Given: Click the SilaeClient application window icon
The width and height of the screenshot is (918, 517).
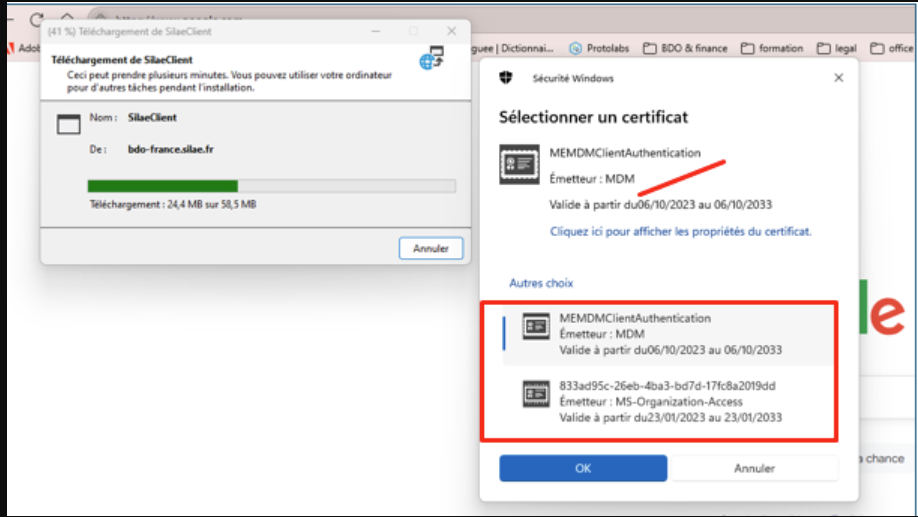Looking at the screenshot, I should (68, 125).
